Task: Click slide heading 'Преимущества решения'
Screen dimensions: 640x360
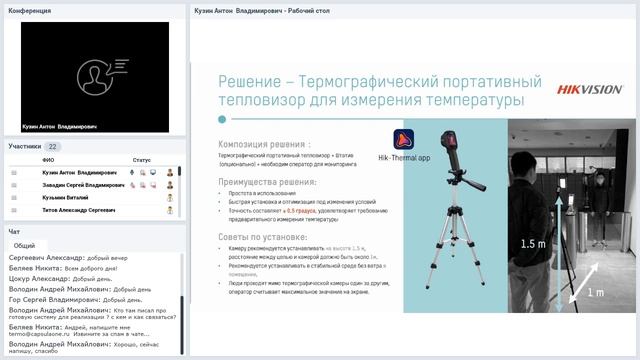Action: click(267, 182)
